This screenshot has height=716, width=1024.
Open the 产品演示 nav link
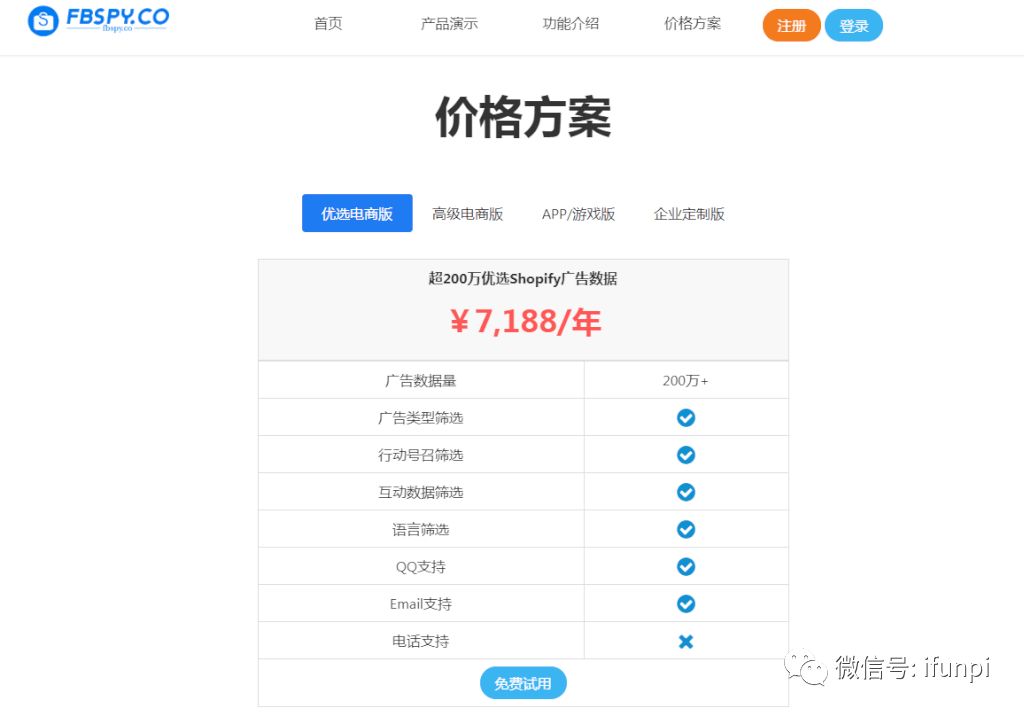click(x=449, y=24)
